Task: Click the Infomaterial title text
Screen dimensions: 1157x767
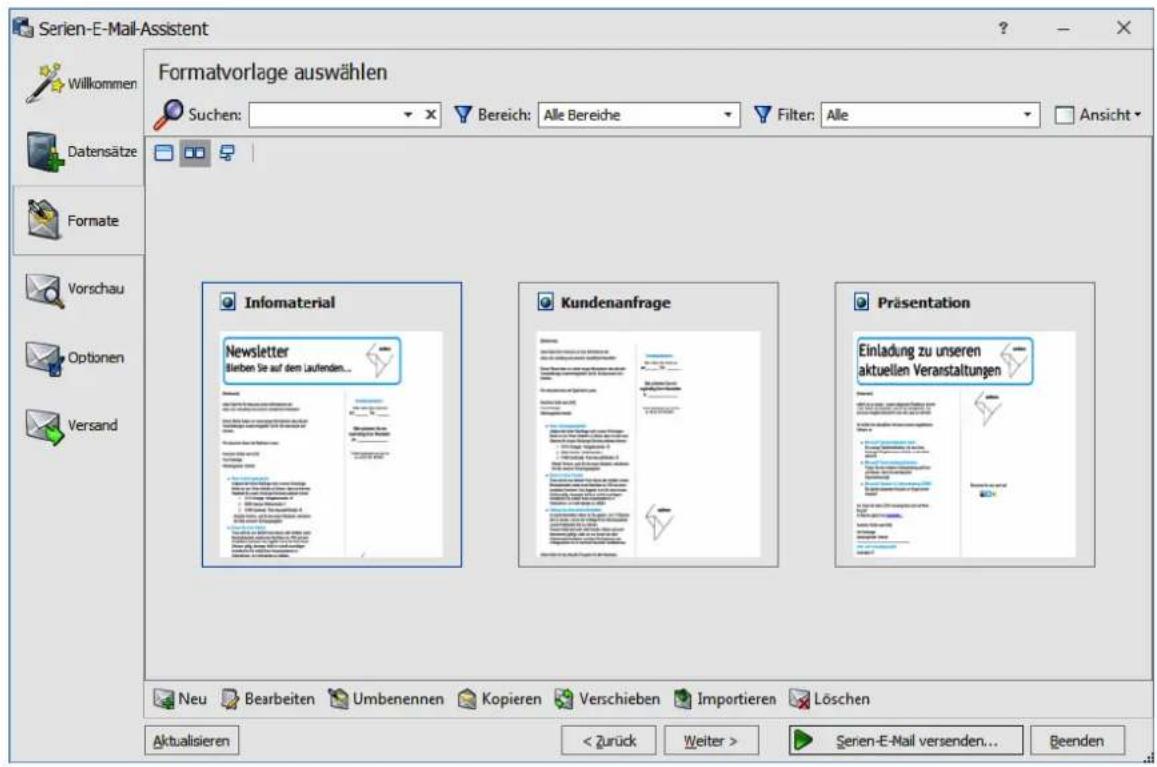Action: pos(289,302)
